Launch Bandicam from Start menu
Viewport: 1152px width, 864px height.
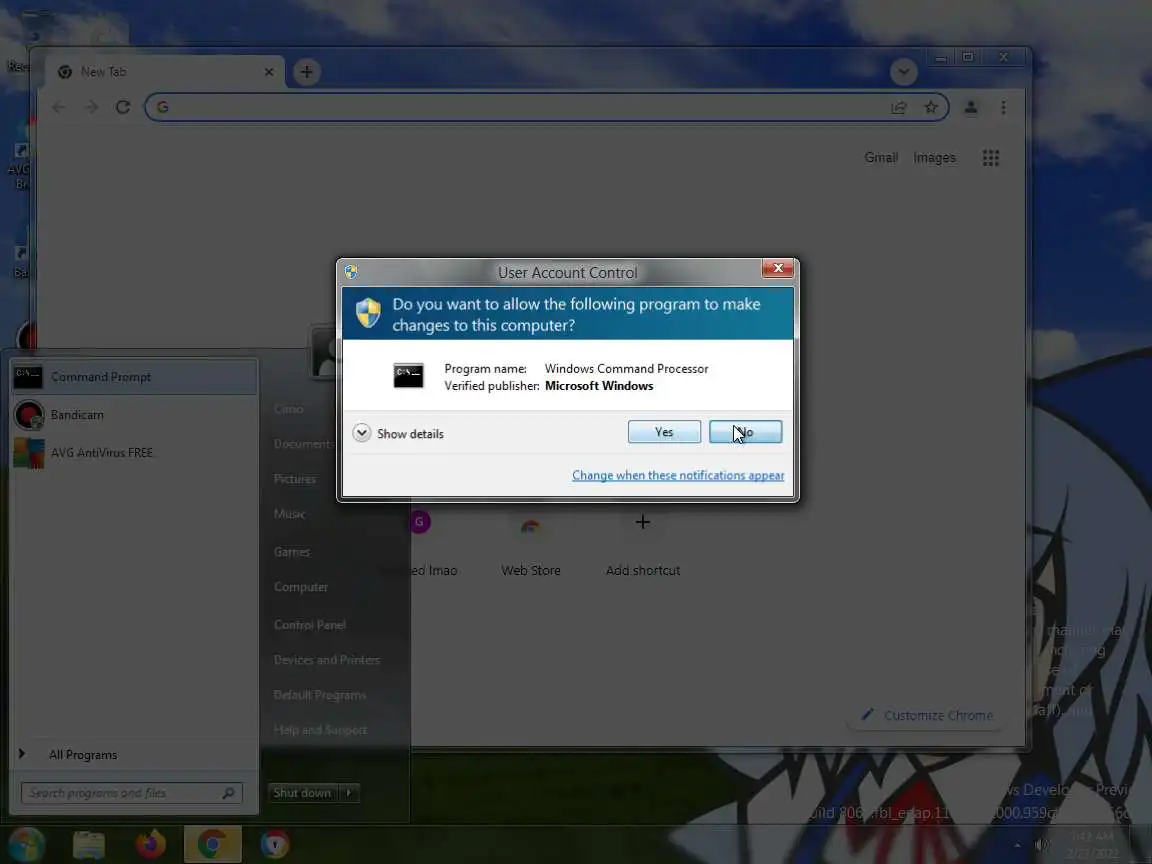134,415
